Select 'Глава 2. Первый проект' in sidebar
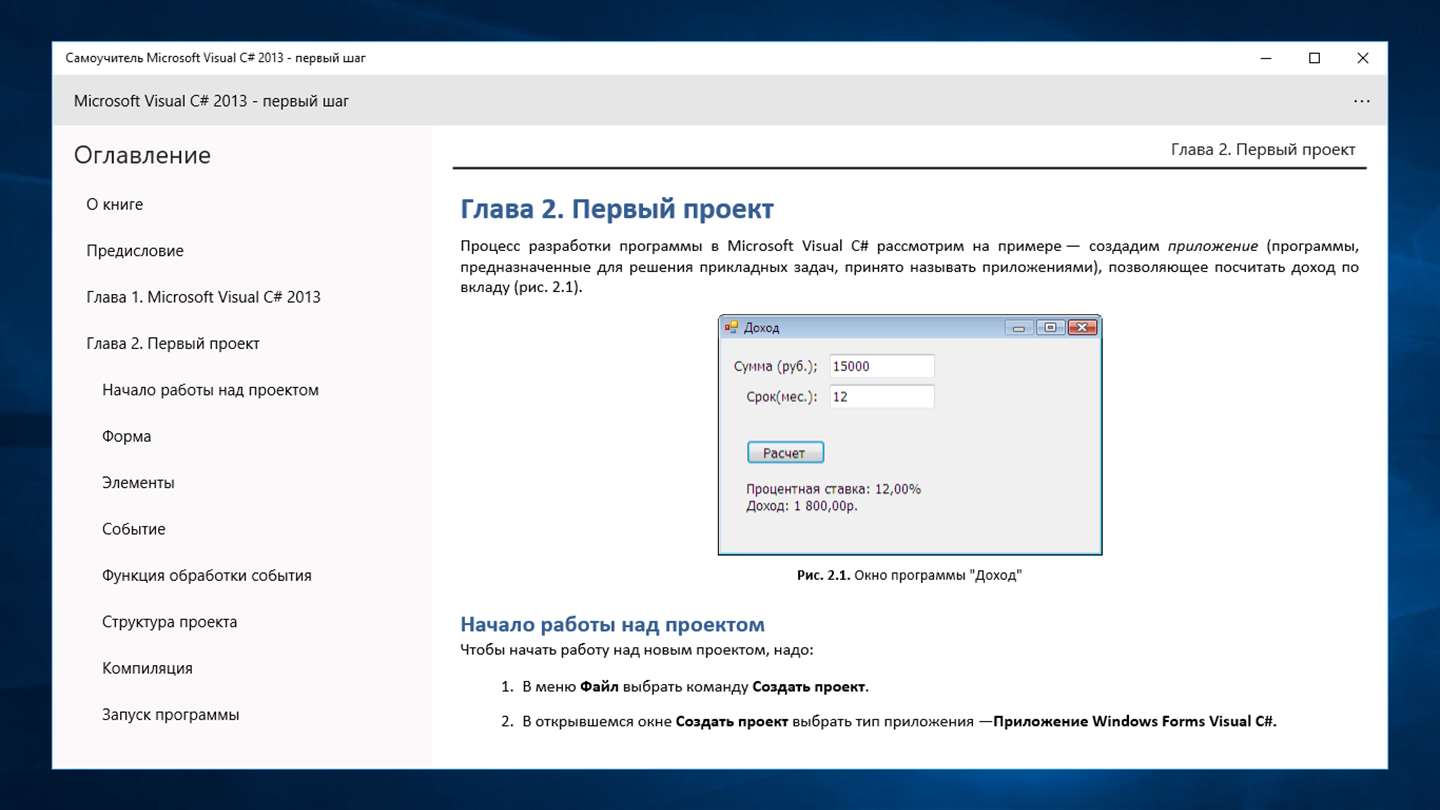This screenshot has height=810, width=1440. [173, 344]
